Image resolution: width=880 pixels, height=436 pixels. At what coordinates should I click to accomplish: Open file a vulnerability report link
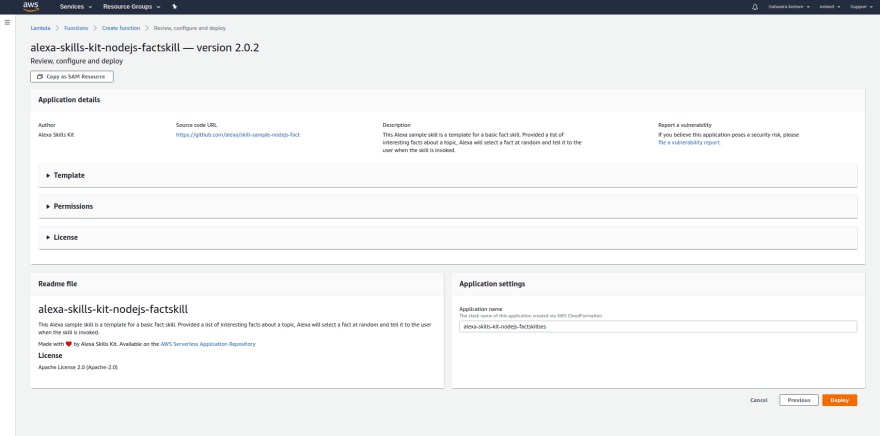coord(689,143)
